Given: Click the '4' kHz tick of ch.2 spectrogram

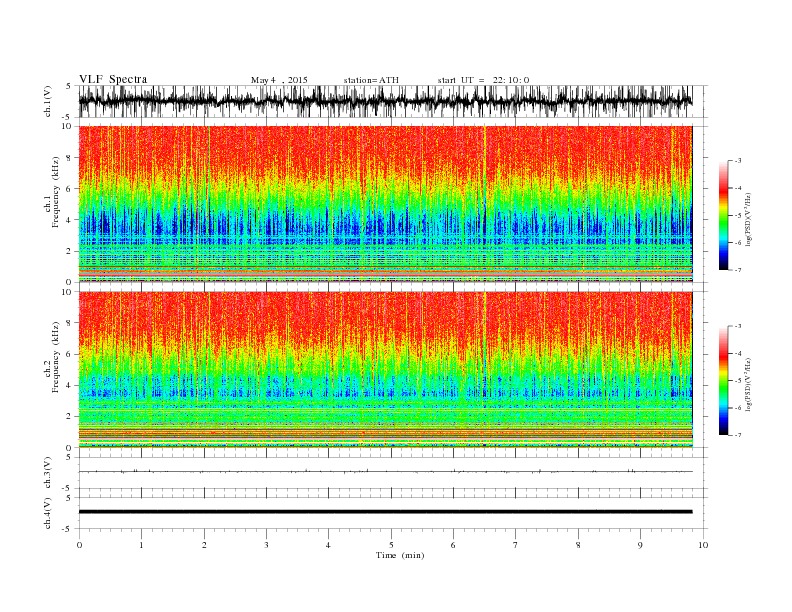Looking at the screenshot, I should tap(70, 385).
